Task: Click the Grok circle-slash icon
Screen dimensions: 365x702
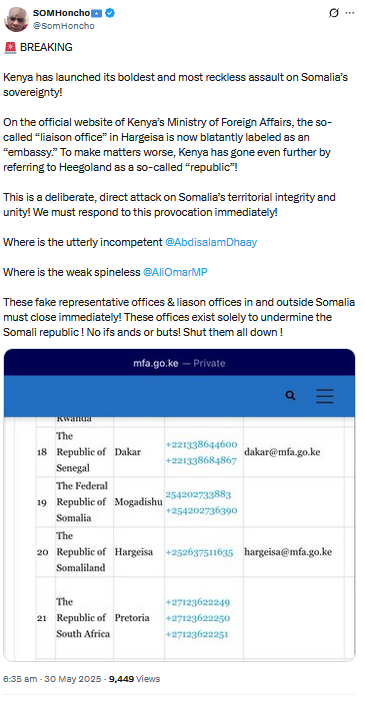Action: coord(334,13)
